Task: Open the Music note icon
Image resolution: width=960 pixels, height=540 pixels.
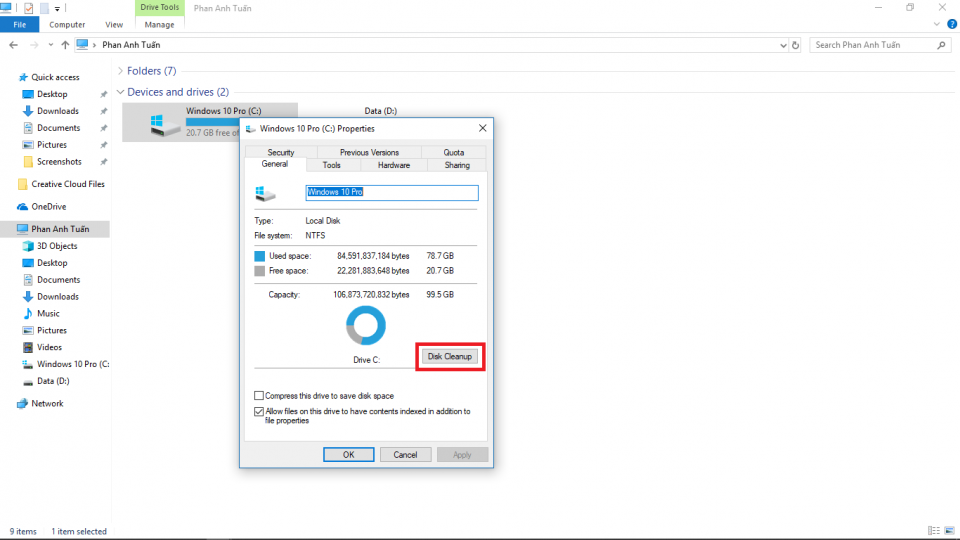Action: [x=28, y=313]
